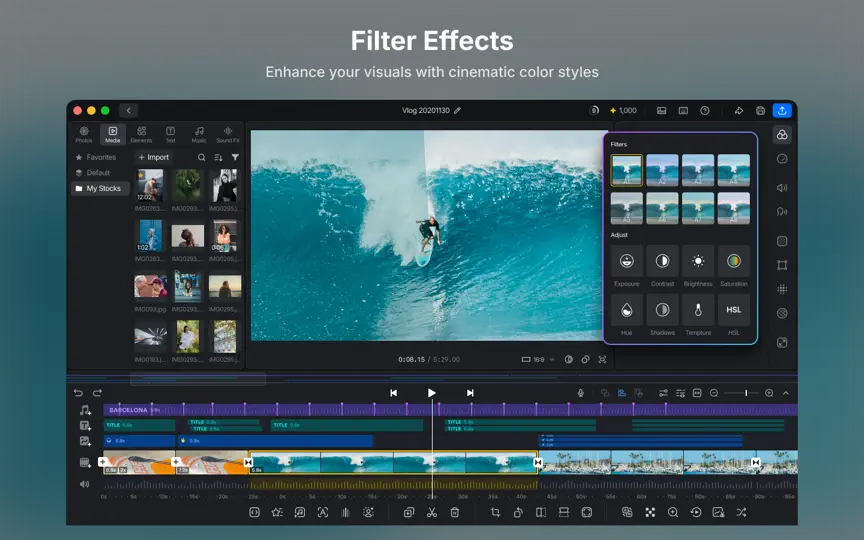Start a voiceover with the microphone icon
This screenshot has width=864, height=540.
coord(580,393)
